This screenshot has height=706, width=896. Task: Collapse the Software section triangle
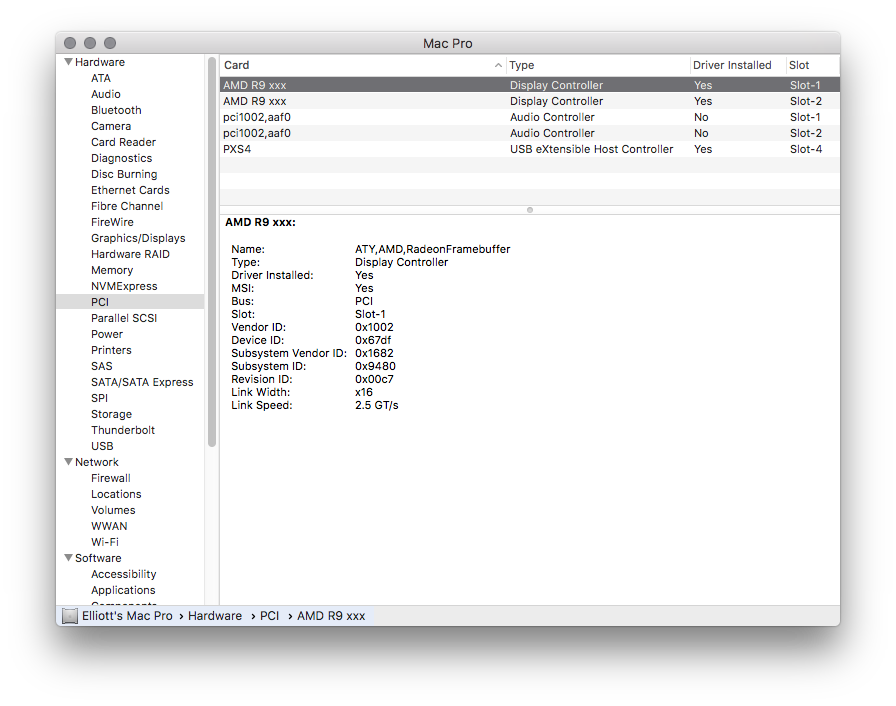[69, 557]
